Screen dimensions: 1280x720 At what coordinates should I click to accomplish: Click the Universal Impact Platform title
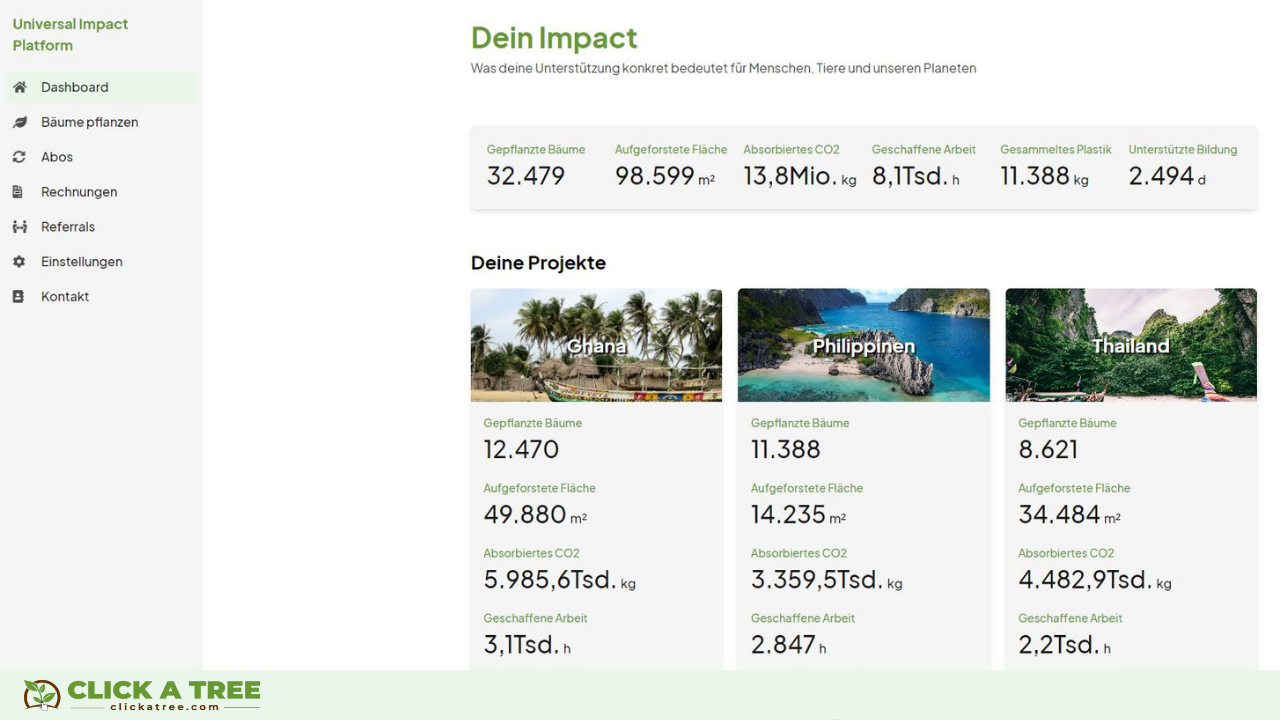point(70,35)
